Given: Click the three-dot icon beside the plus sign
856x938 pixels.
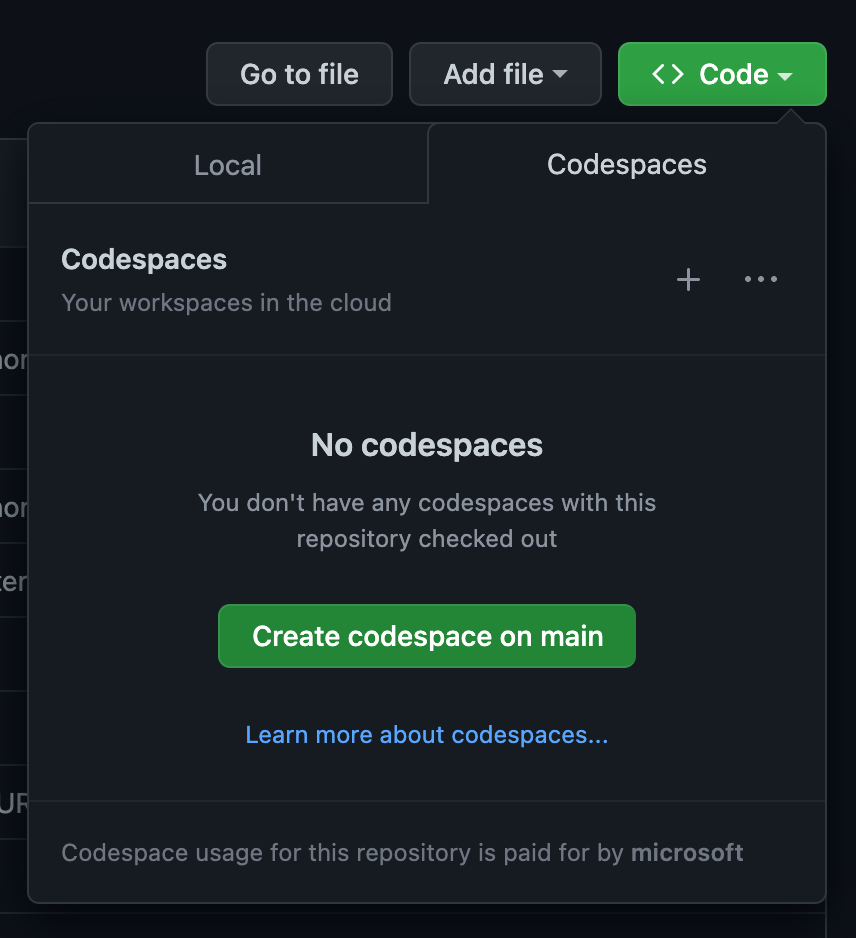Looking at the screenshot, I should (761, 281).
